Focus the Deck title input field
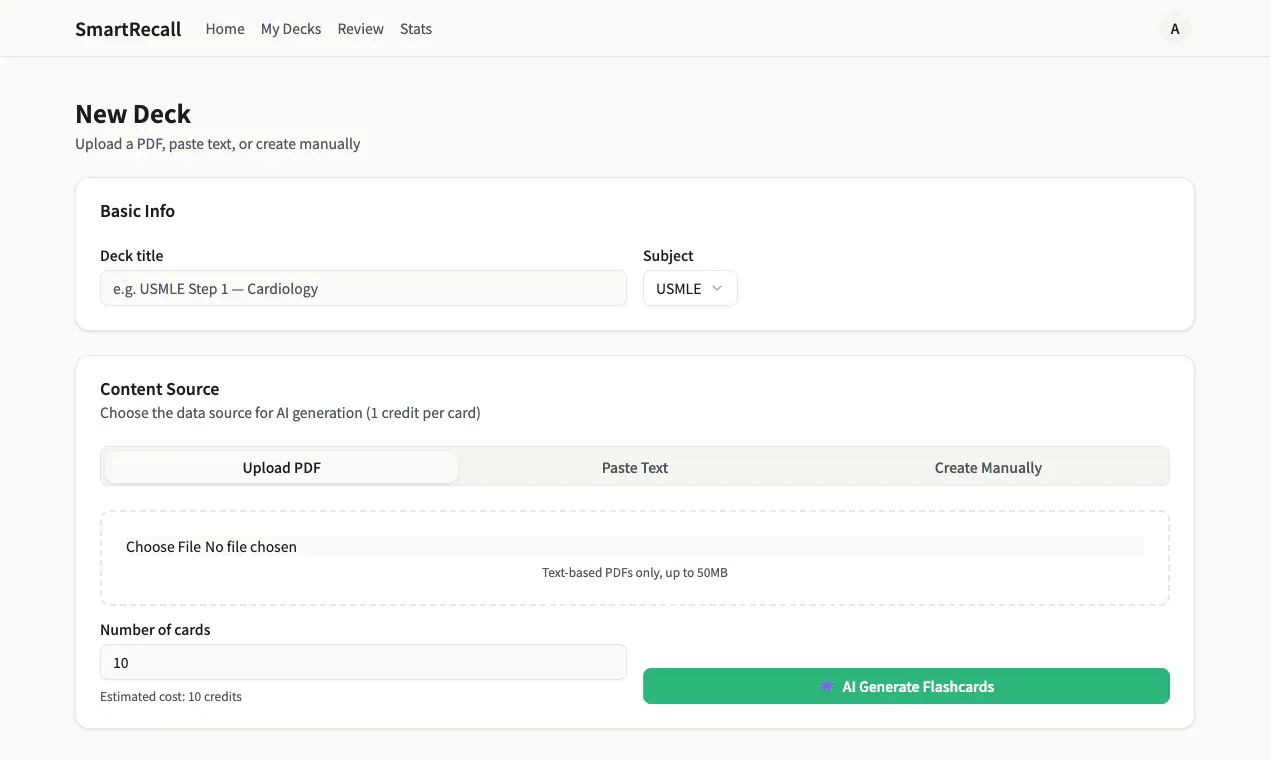Screen dimensions: 1270x760 (363, 288)
